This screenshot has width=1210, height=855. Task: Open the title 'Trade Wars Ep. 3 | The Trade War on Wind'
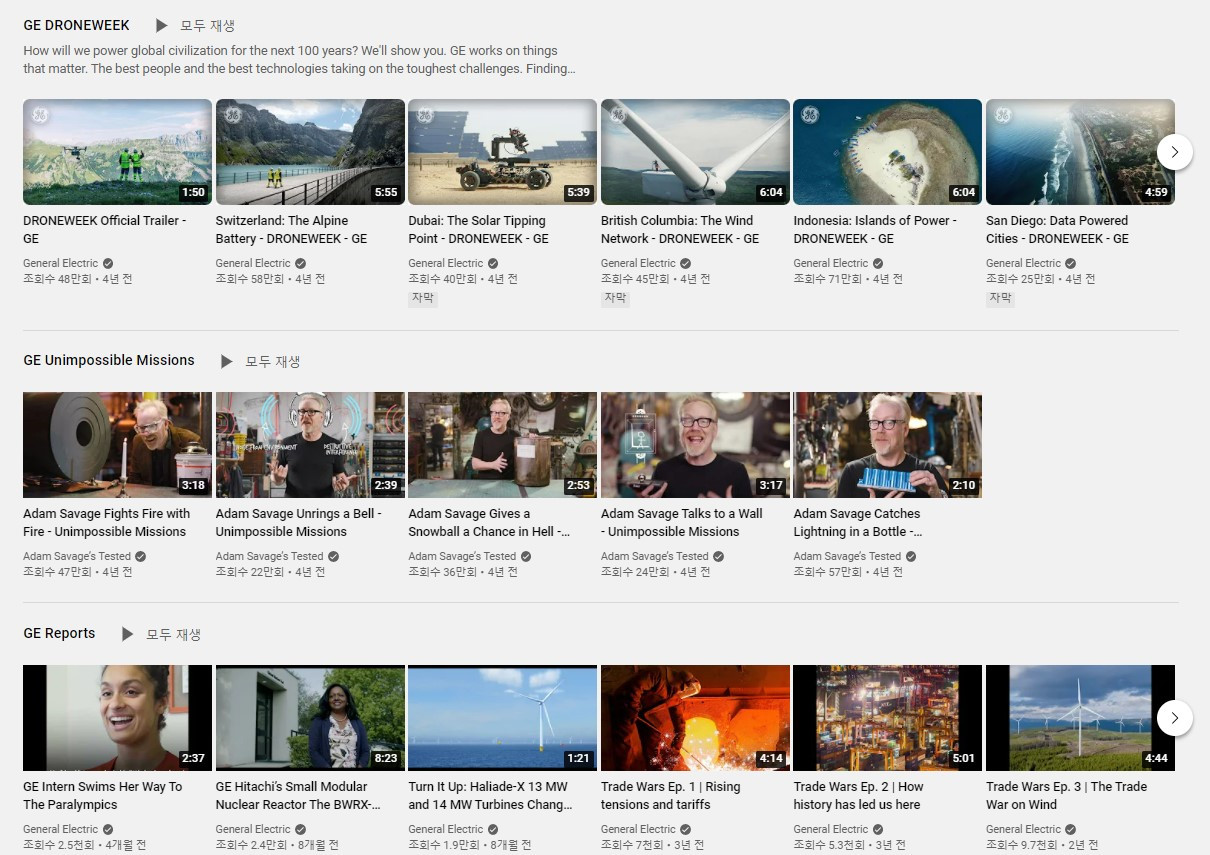(1066, 796)
